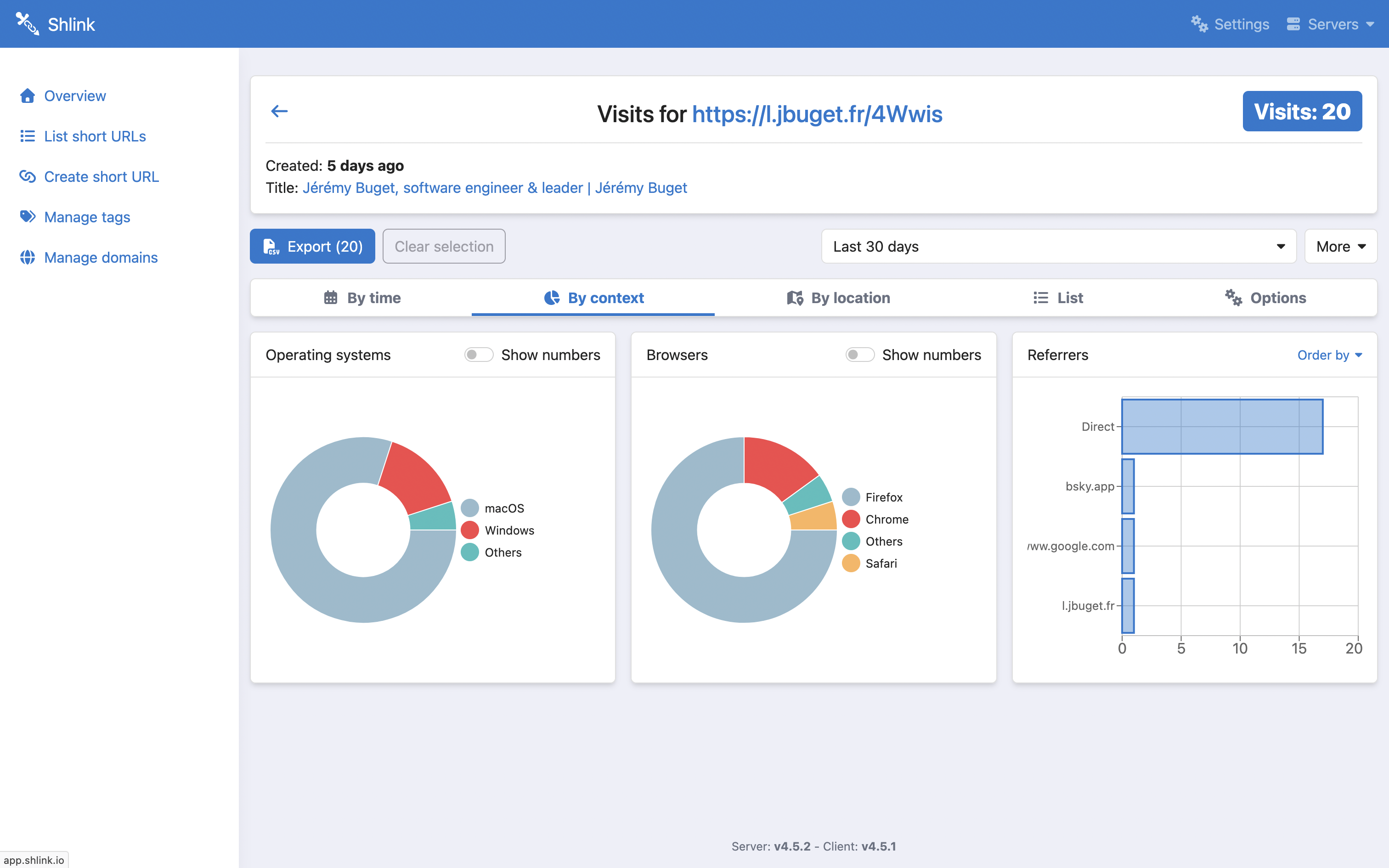This screenshot has width=1389, height=868.
Task: Click the Overview home icon
Action: 27,96
